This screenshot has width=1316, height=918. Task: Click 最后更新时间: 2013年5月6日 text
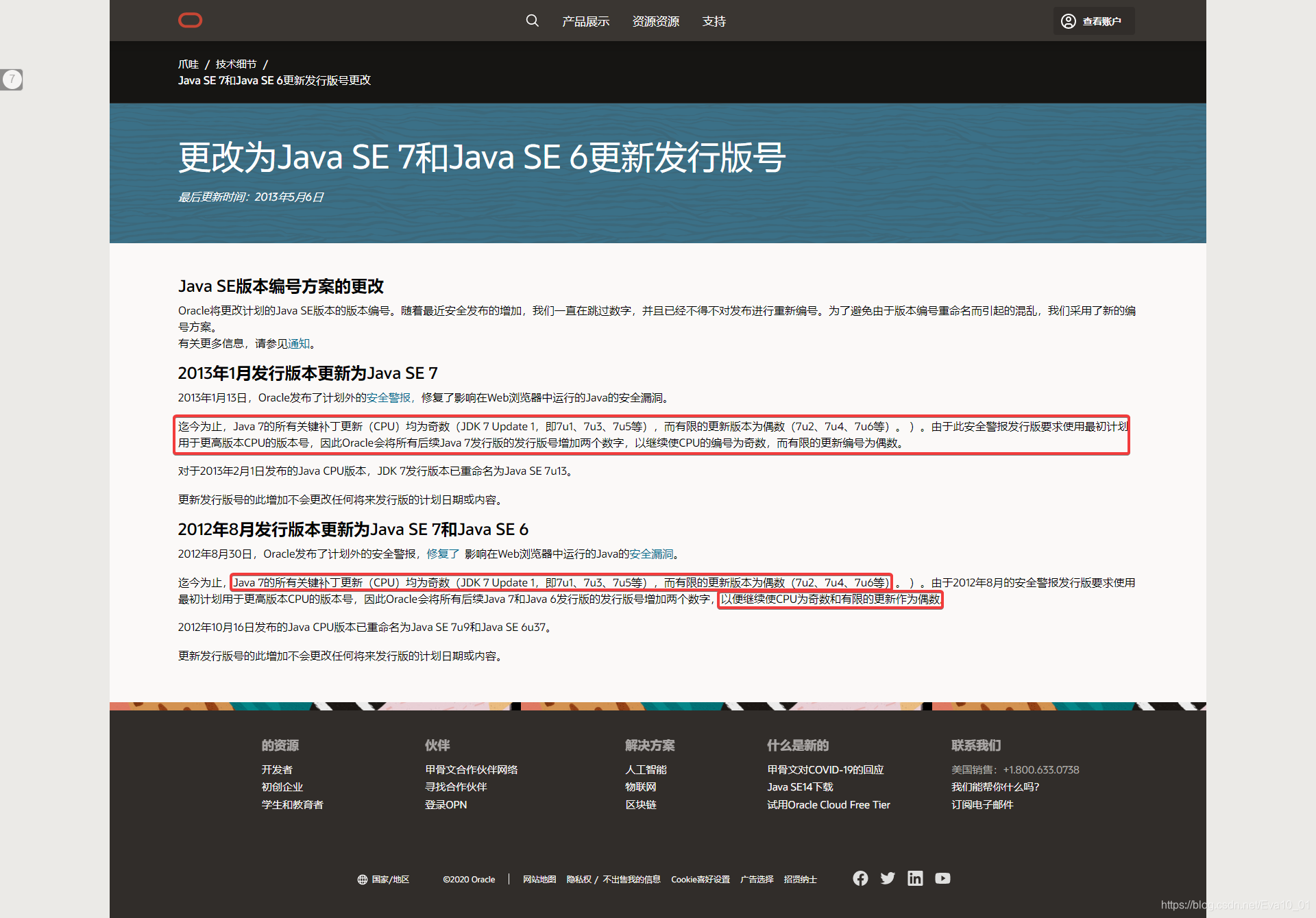pyautogui.click(x=251, y=197)
